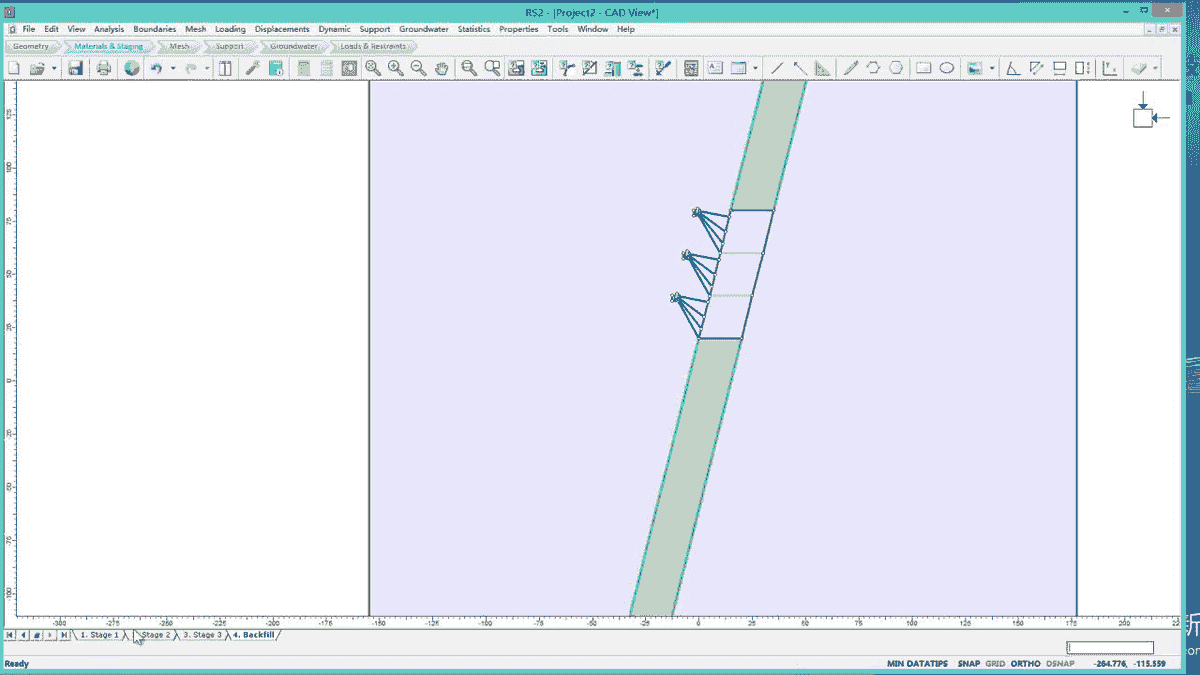1200x675 pixels.
Task: Create a new document with the New icon
Action: point(14,68)
